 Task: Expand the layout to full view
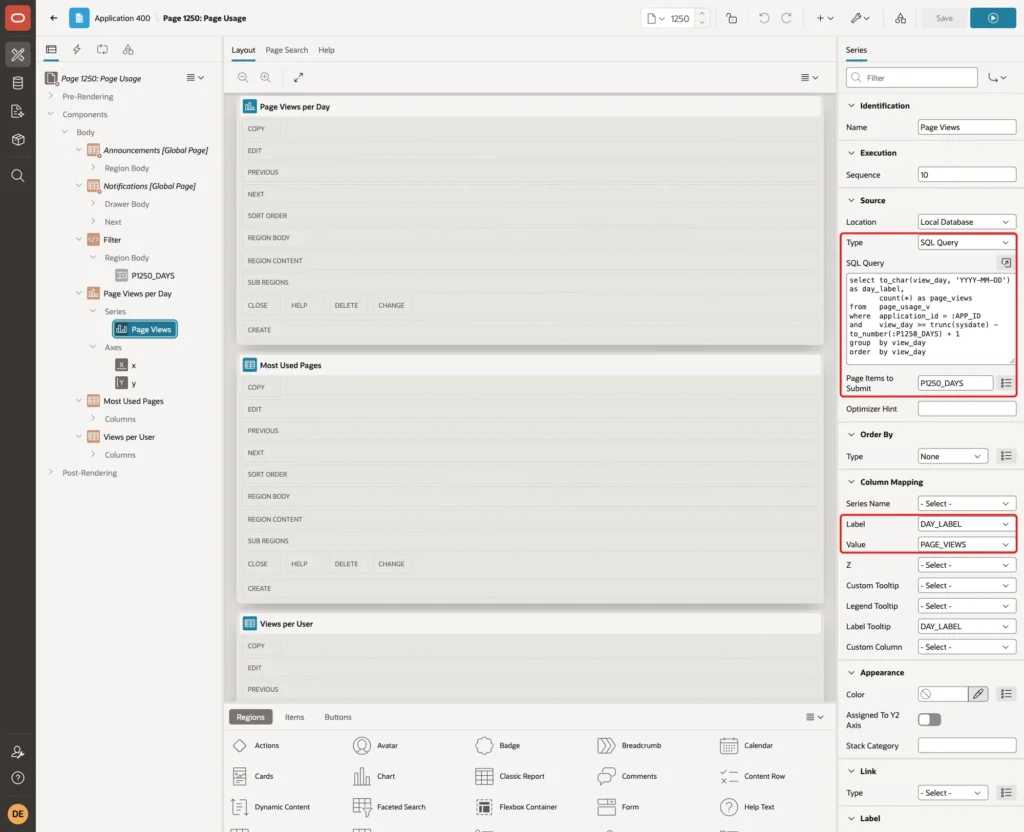coord(298,77)
